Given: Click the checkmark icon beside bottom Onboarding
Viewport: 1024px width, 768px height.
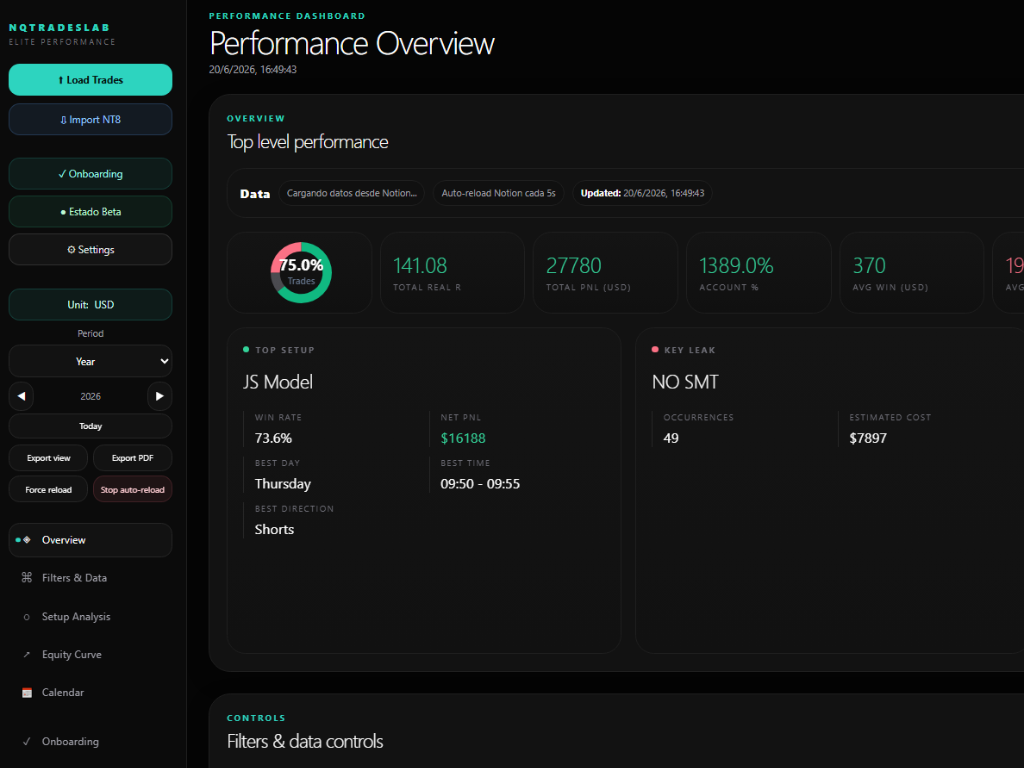Looking at the screenshot, I should tap(27, 741).
